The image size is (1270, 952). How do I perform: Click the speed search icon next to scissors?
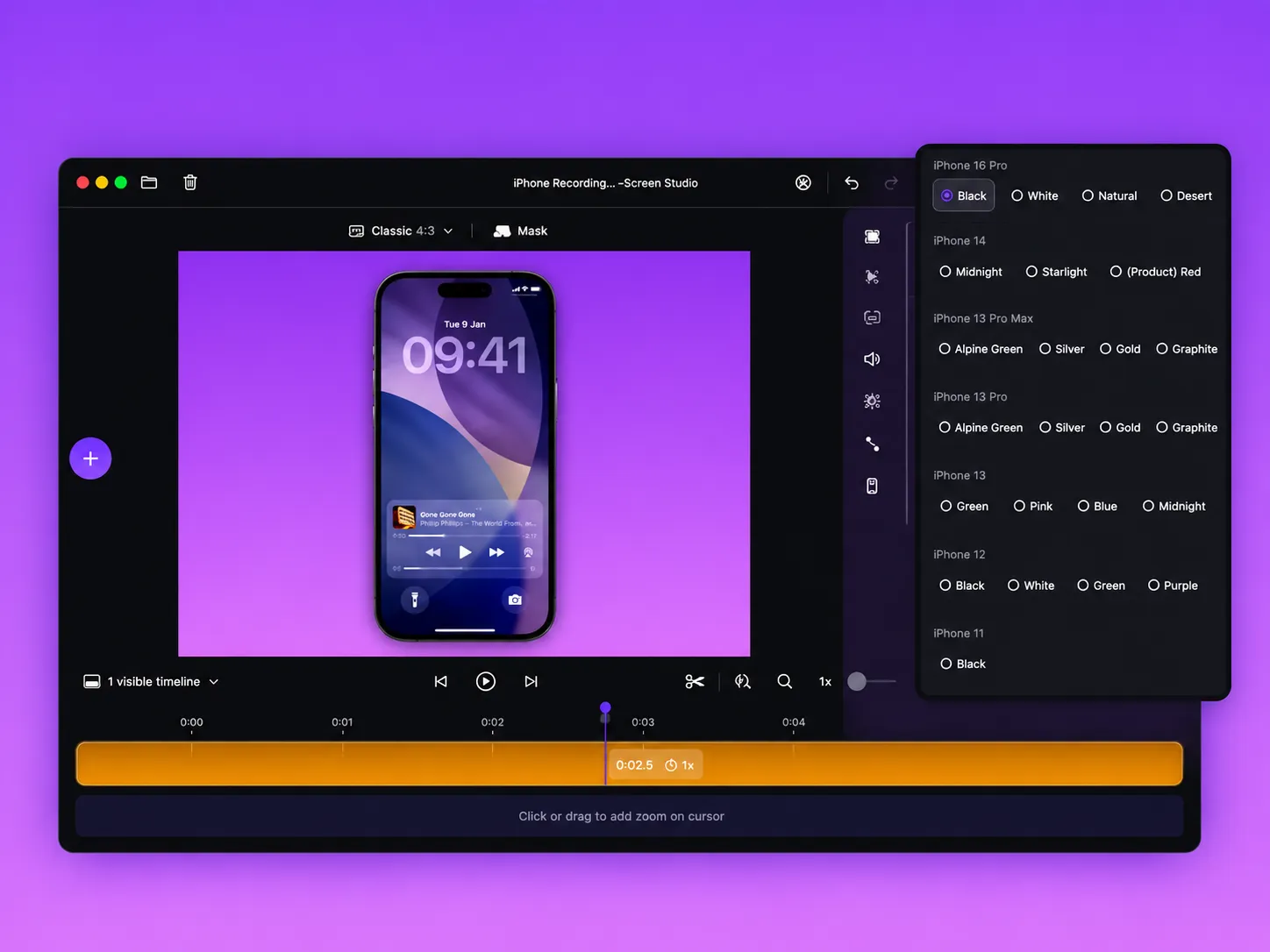coord(743,681)
